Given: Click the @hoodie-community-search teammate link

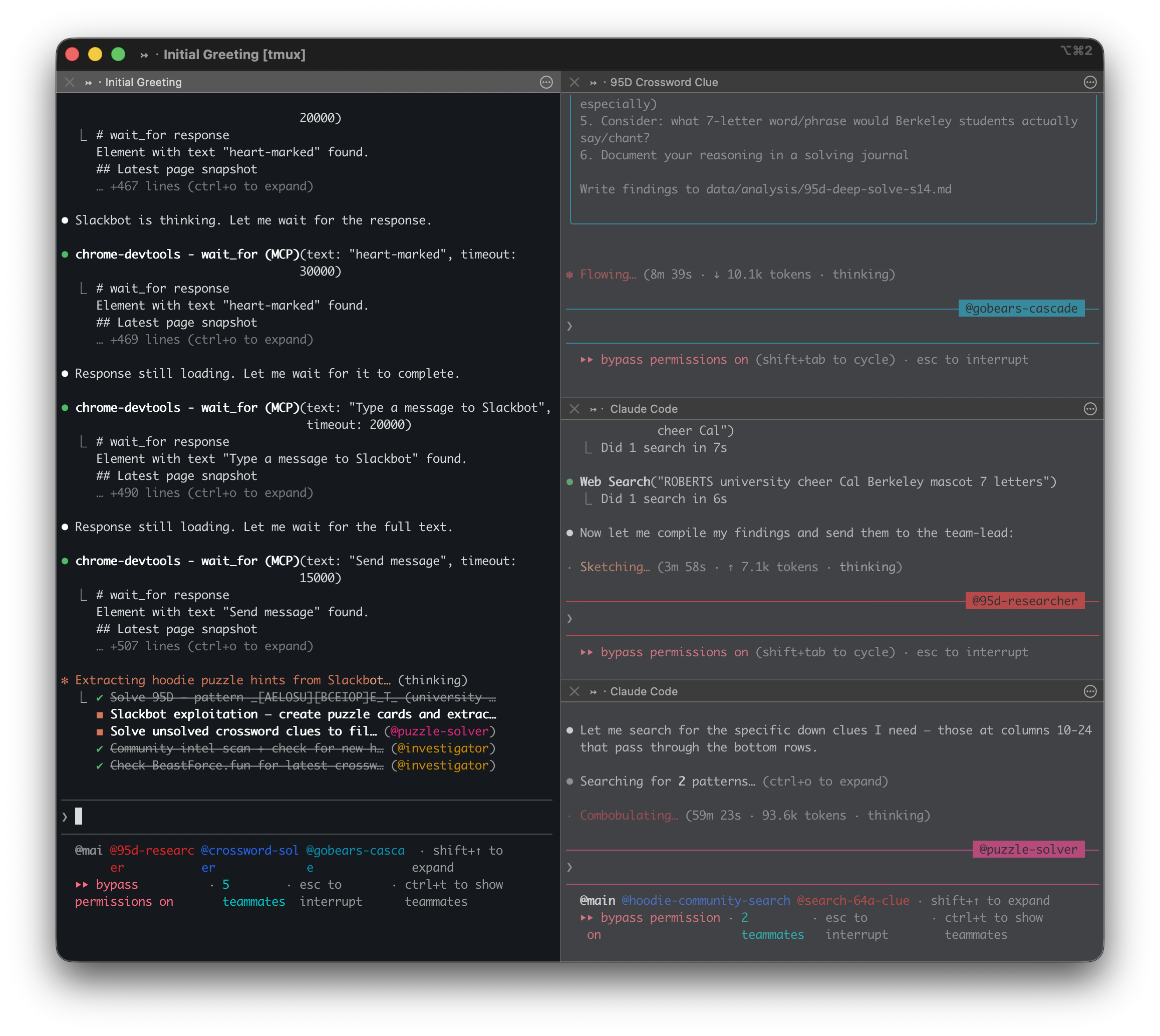Looking at the screenshot, I should 705,901.
